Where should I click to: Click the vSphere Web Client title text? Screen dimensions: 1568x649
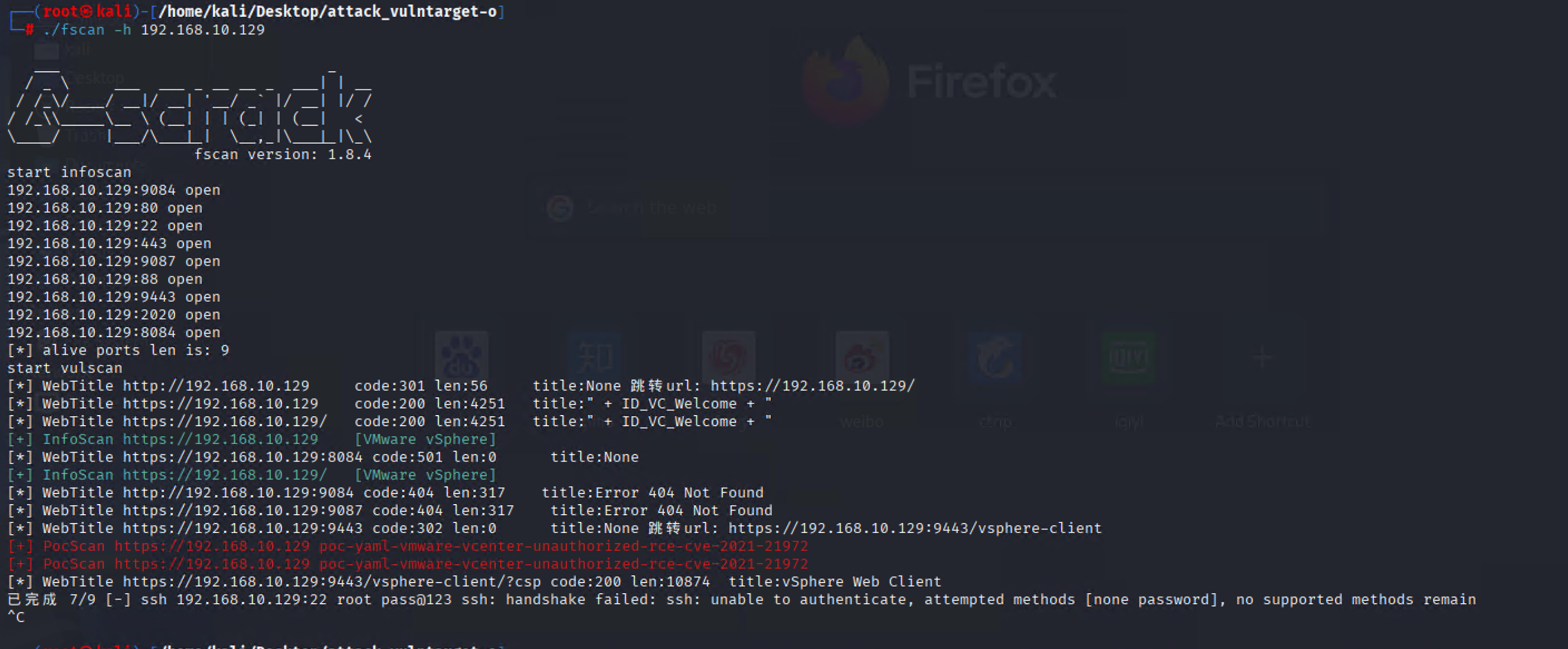[x=861, y=582]
